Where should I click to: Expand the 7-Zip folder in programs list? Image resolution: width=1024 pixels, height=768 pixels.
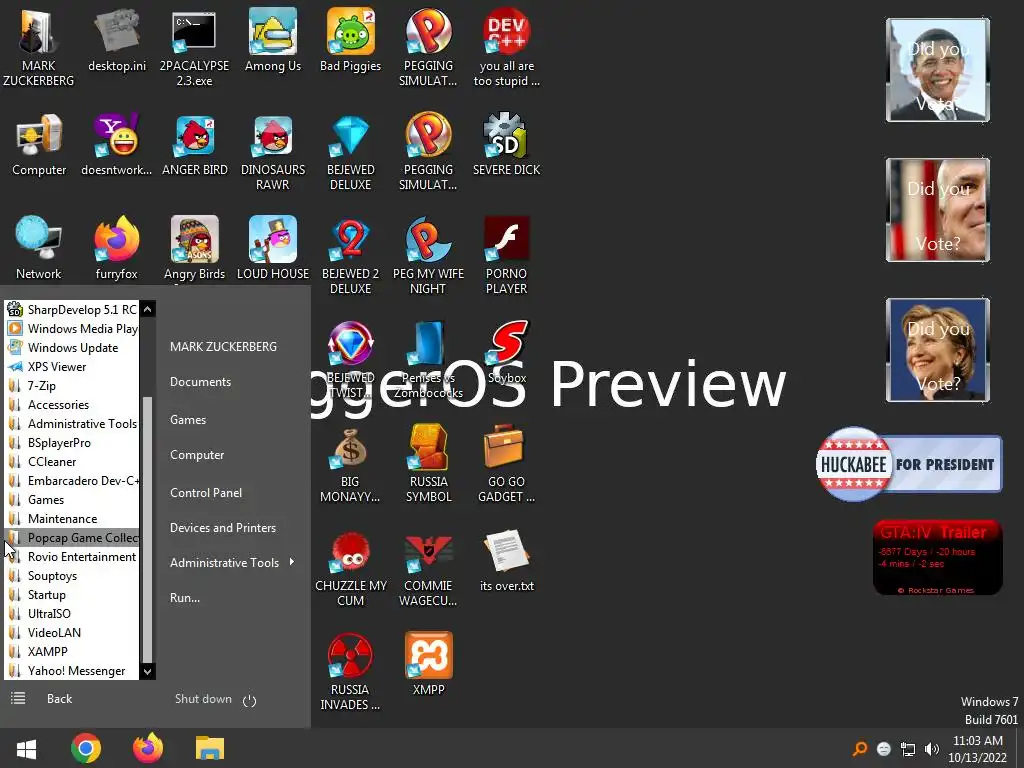(72, 385)
